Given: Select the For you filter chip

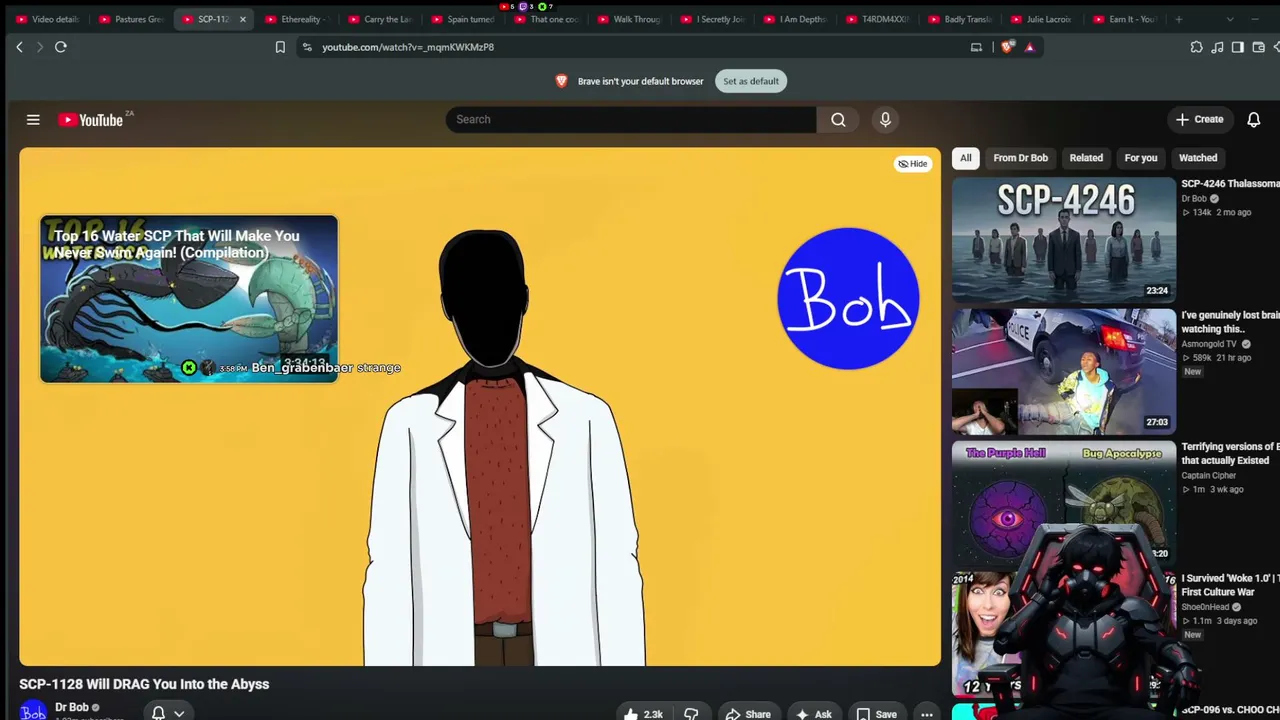Looking at the screenshot, I should click(1140, 158).
